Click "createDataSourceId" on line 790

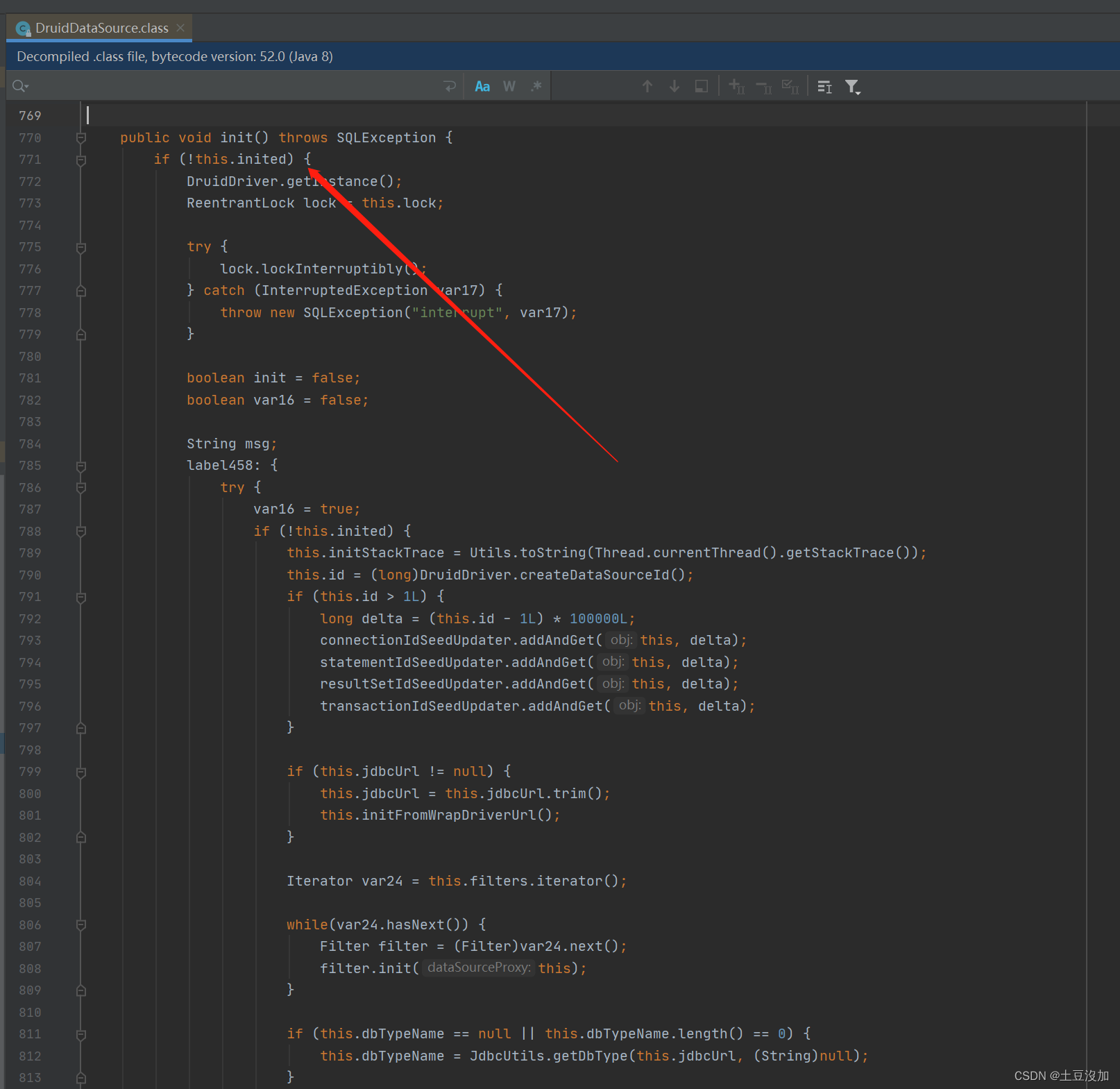pos(595,575)
